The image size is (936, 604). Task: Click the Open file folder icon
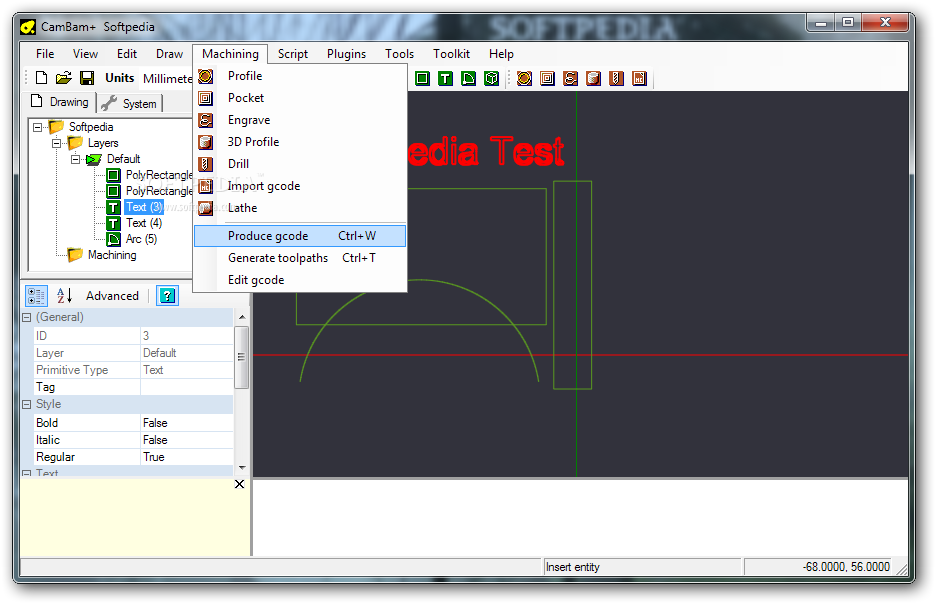[x=64, y=78]
